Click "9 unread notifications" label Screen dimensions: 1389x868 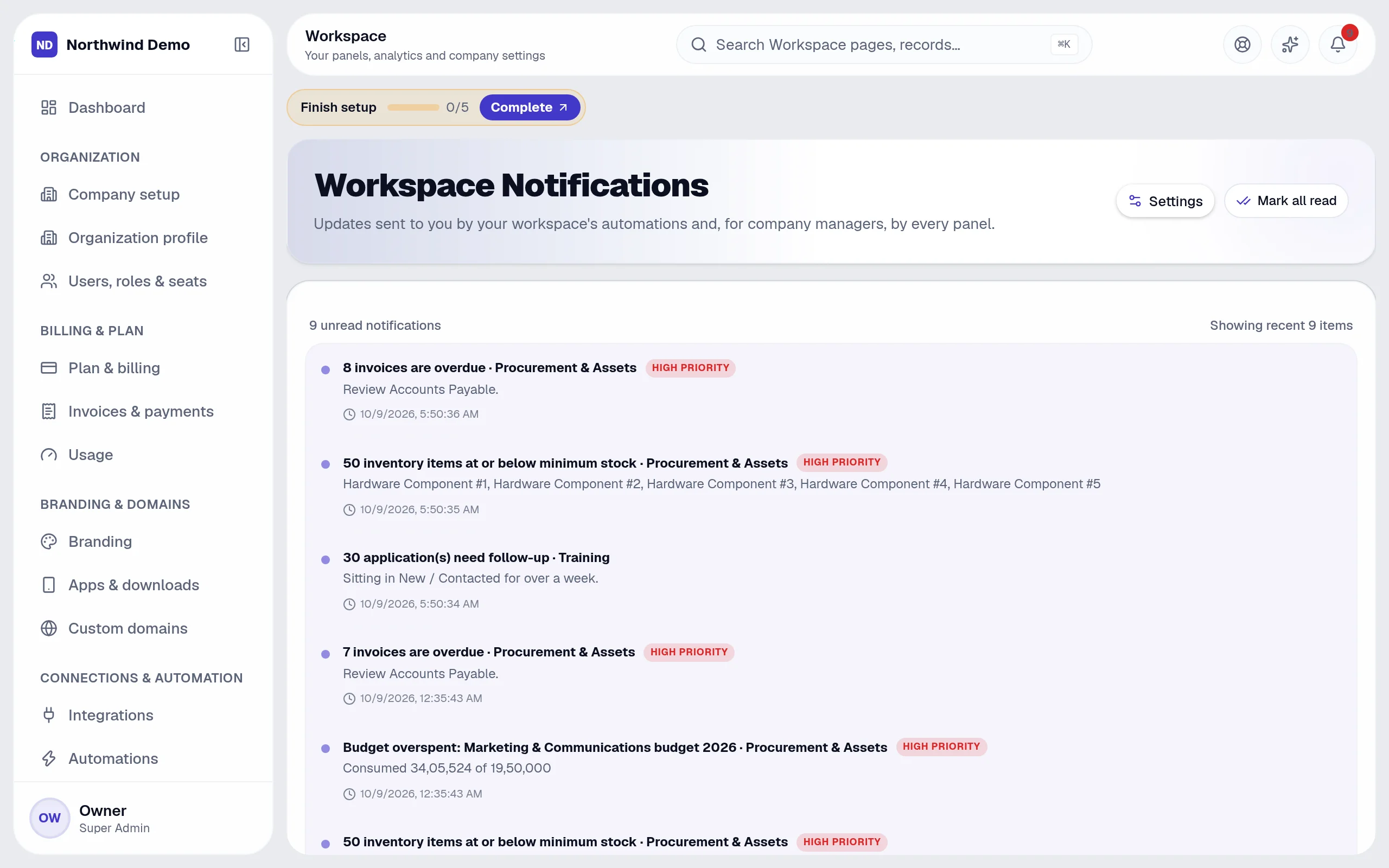coord(375,325)
